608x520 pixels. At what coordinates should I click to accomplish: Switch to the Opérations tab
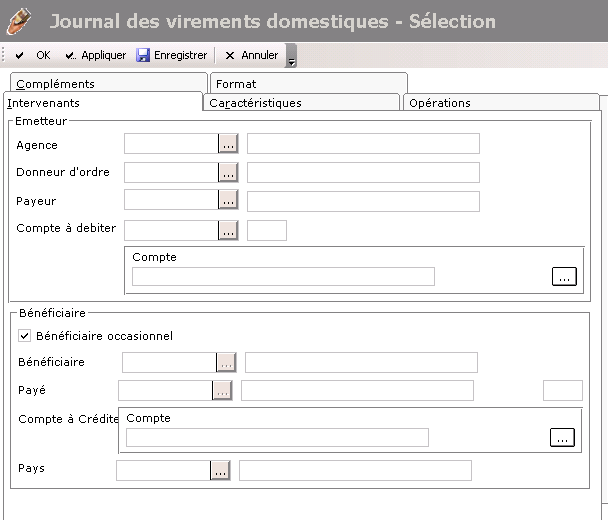tap(440, 103)
